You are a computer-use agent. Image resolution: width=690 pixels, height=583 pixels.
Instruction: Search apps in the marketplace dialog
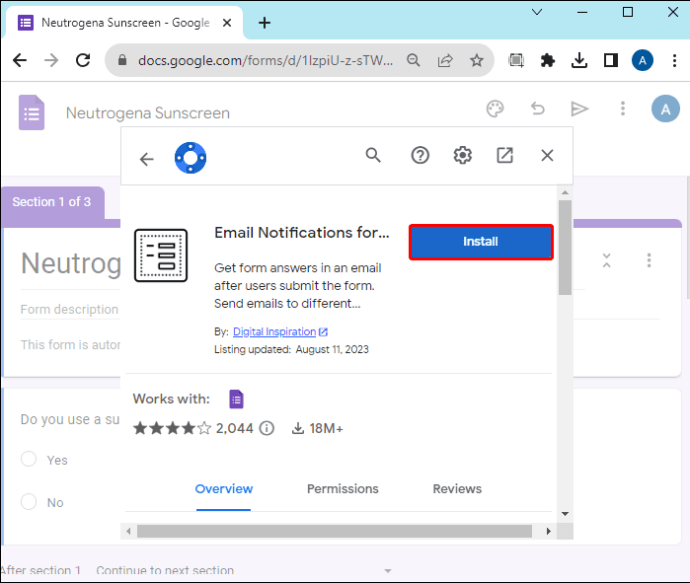[373, 155]
